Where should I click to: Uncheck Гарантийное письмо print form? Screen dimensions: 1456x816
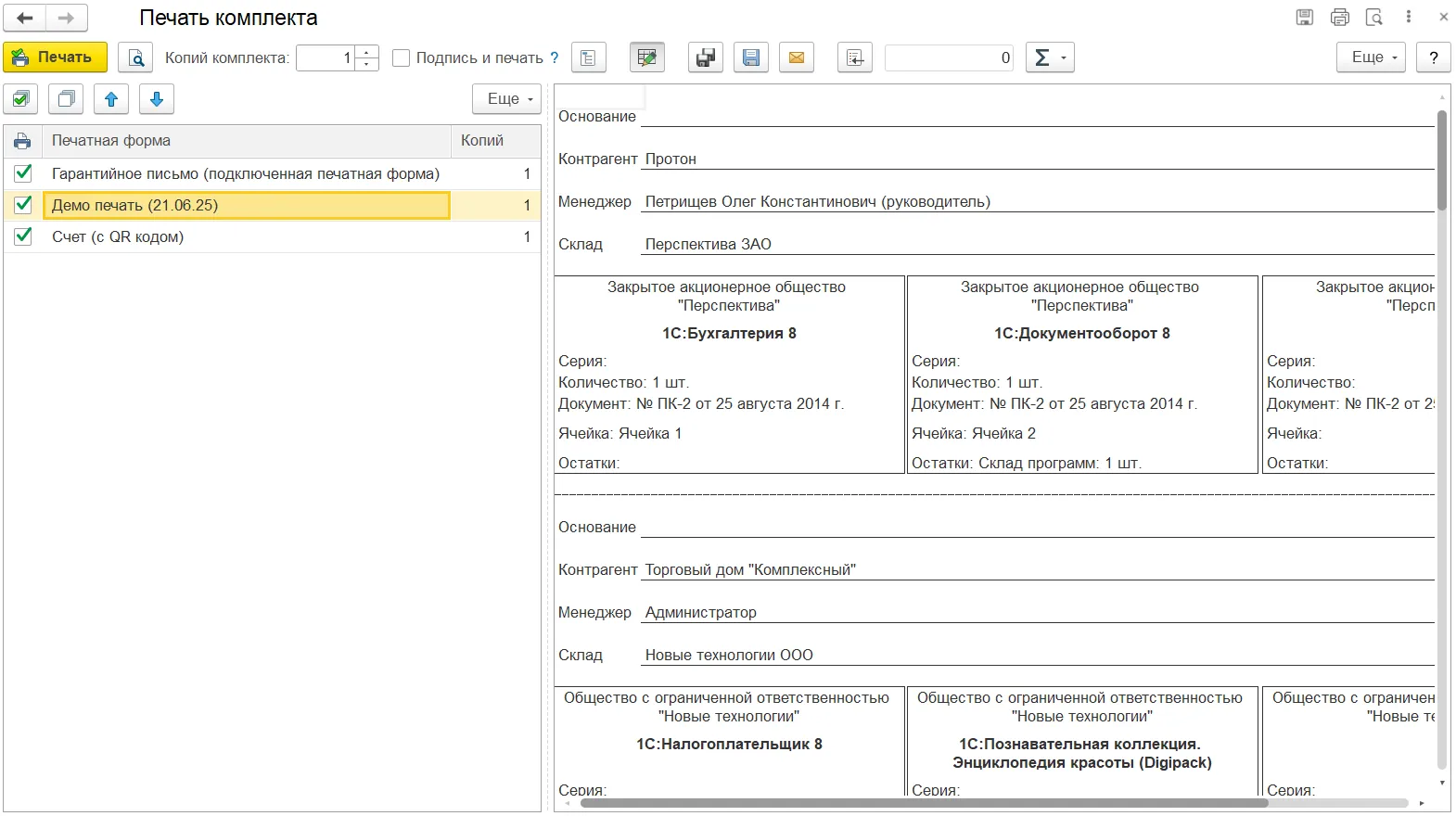23,173
